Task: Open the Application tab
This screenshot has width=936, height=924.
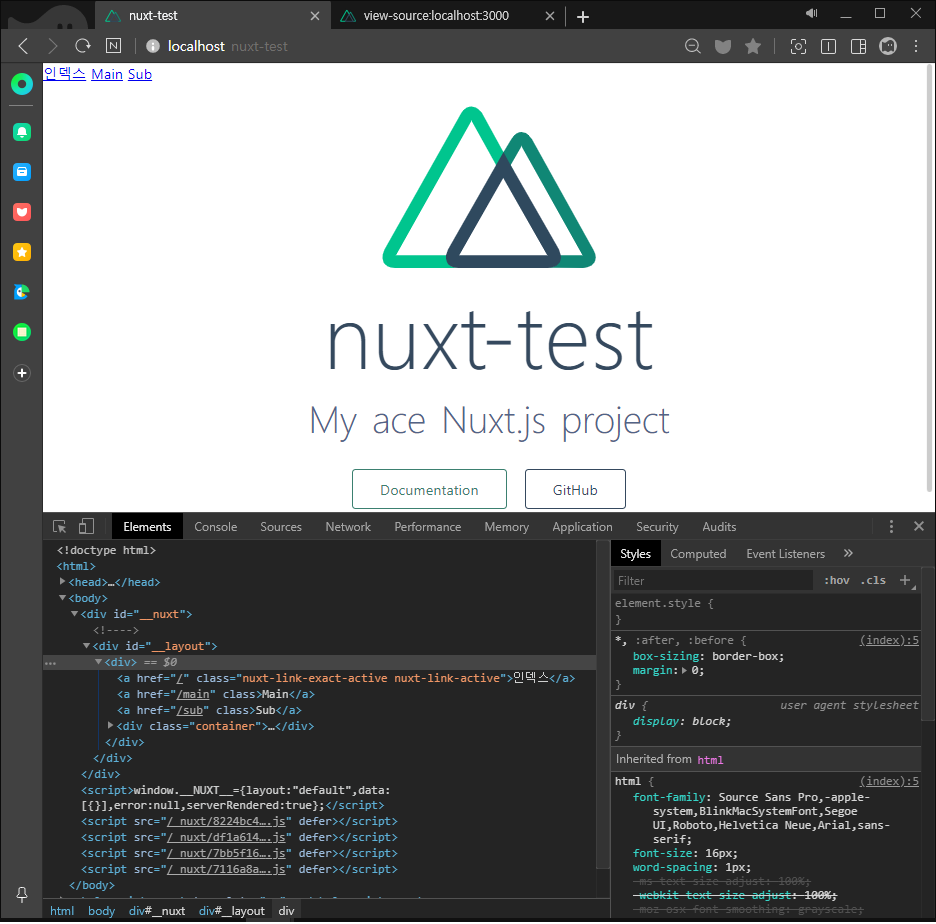Action: (x=582, y=526)
